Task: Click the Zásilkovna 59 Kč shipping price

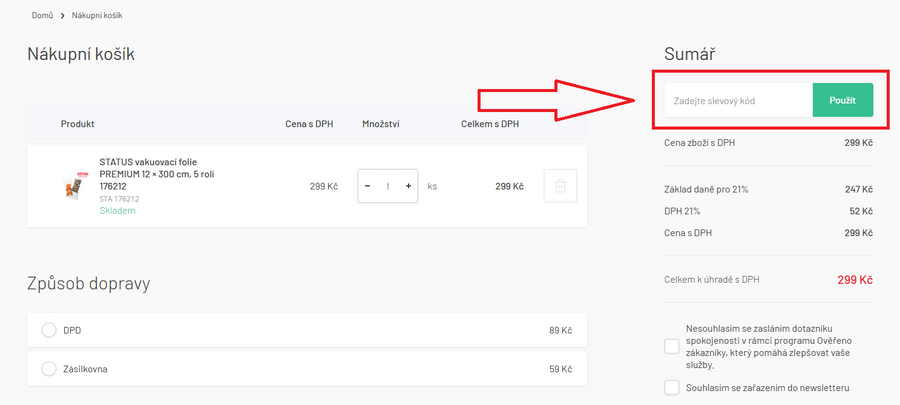Action: point(558,369)
